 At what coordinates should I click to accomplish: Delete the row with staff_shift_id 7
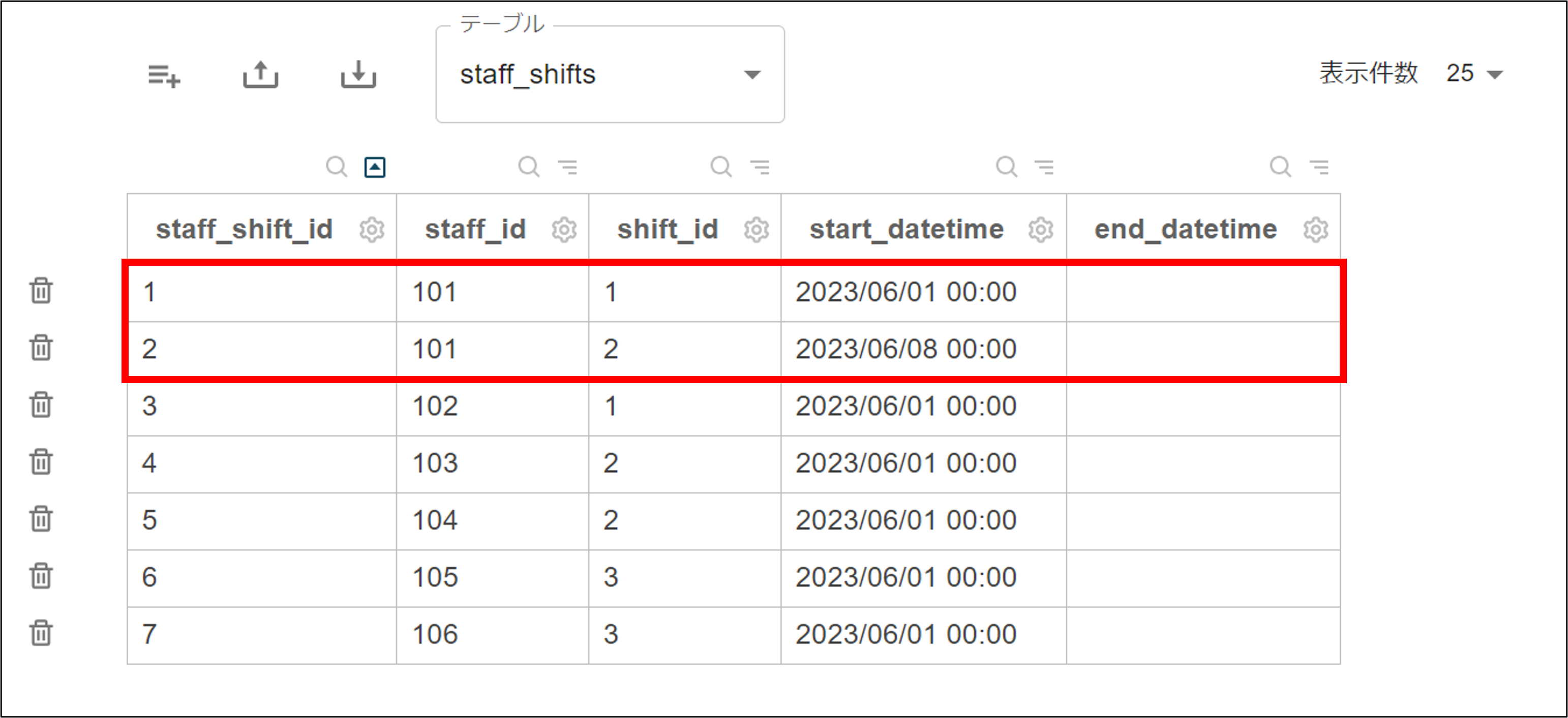(x=41, y=634)
